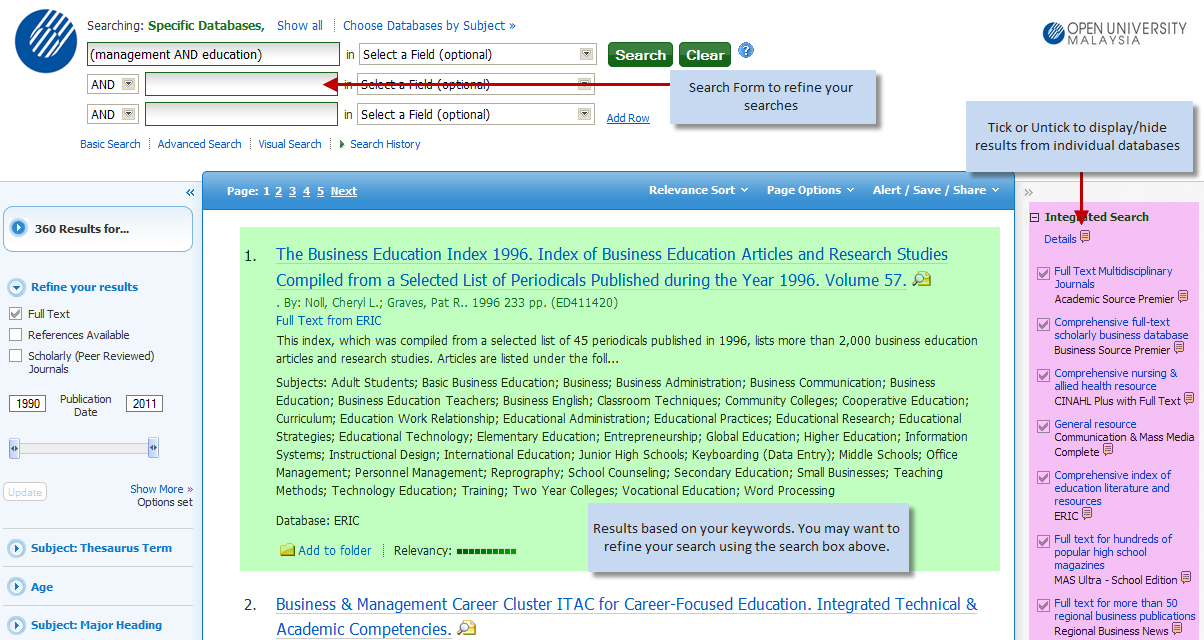The width and height of the screenshot is (1204, 640).
Task: Untick the ERIC database checkbox
Action: (1044, 476)
